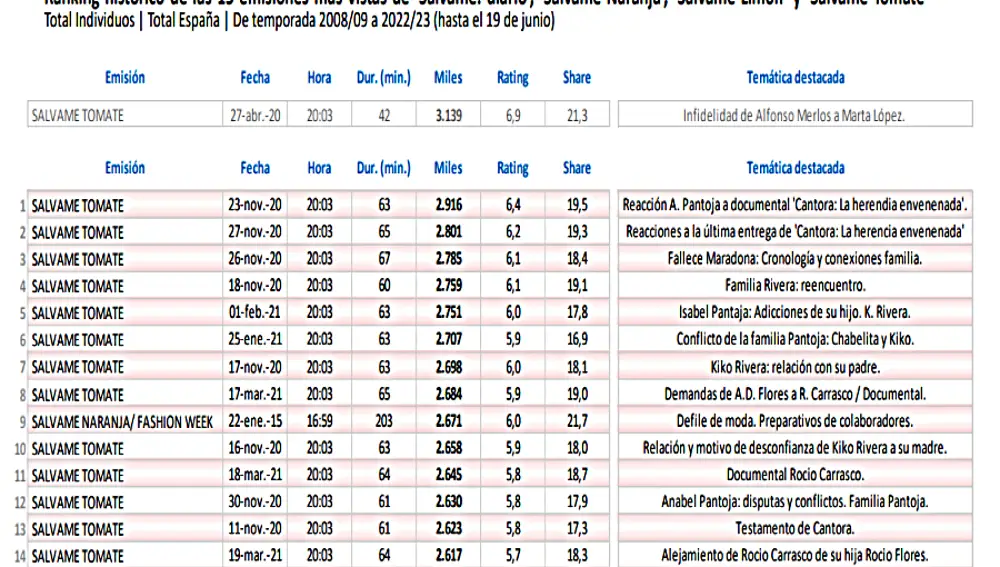The width and height of the screenshot is (1000, 567).
Task: Click 'Fallece Maradona: Cronología y conexiones familia.'
Action: pyautogui.click(x=795, y=258)
